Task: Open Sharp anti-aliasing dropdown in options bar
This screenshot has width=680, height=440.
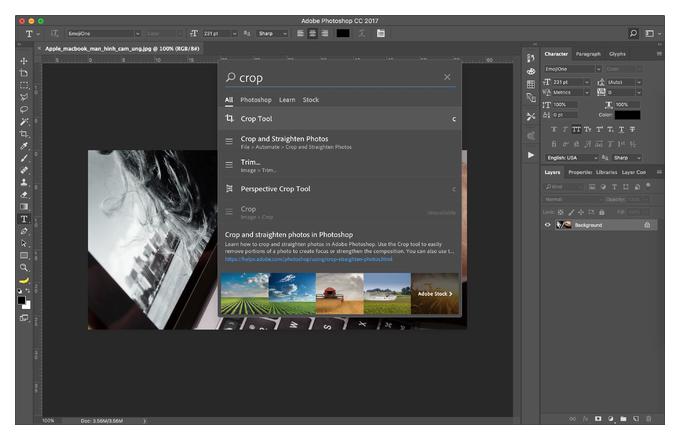Action: click(273, 33)
